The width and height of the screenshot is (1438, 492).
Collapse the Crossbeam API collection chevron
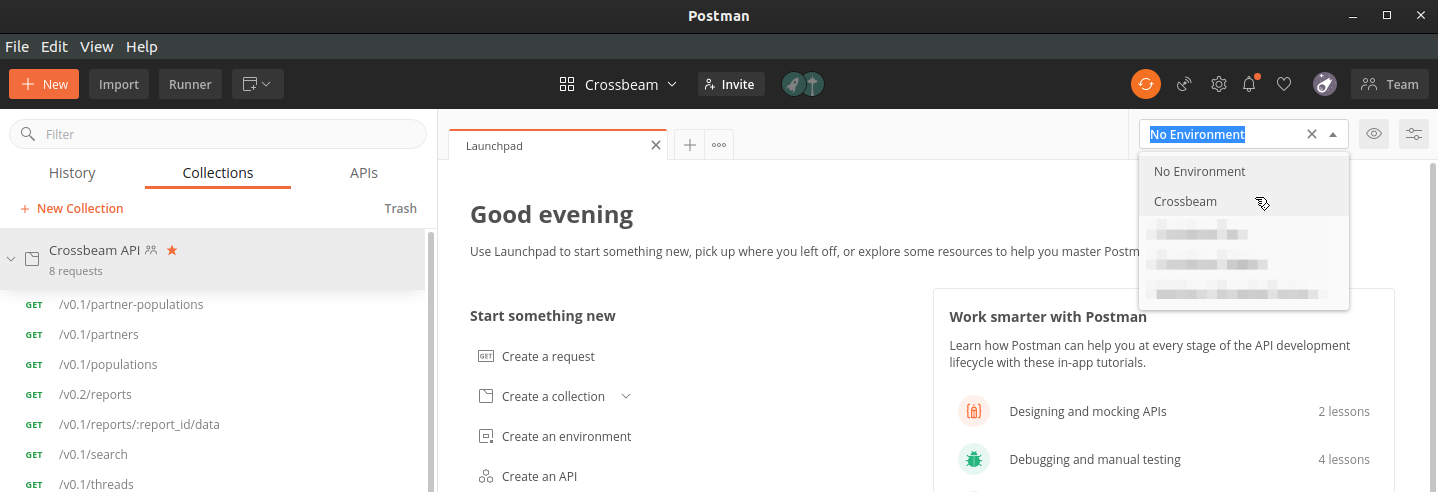11,259
